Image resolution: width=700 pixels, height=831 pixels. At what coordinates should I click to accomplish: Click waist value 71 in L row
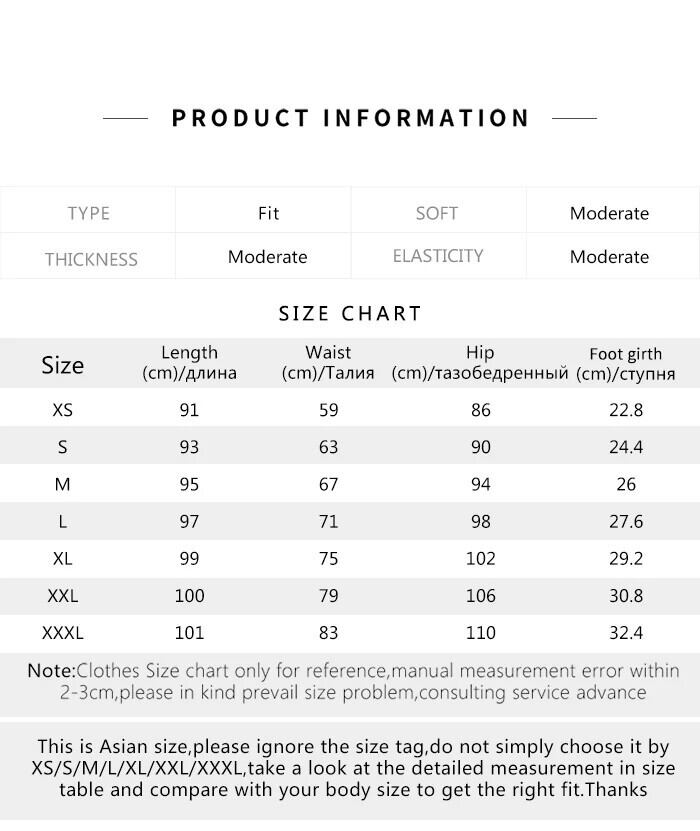[328, 521]
